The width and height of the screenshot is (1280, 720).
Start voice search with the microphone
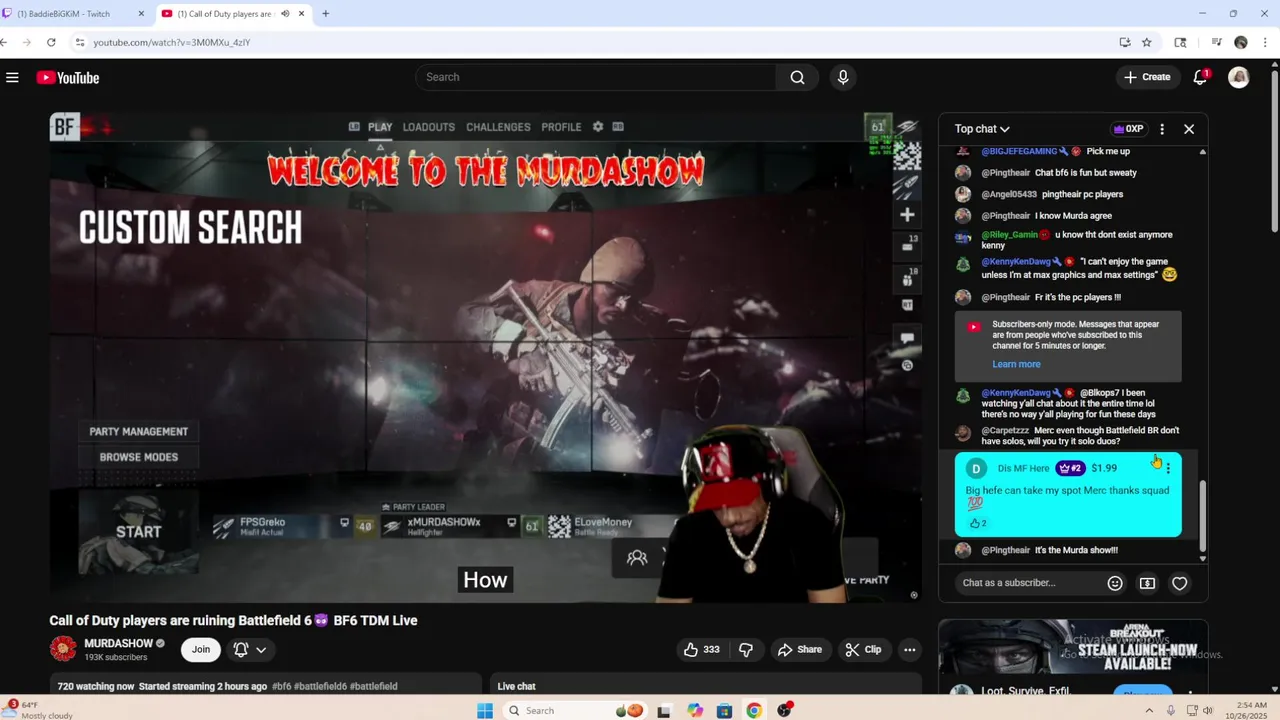pos(843,77)
